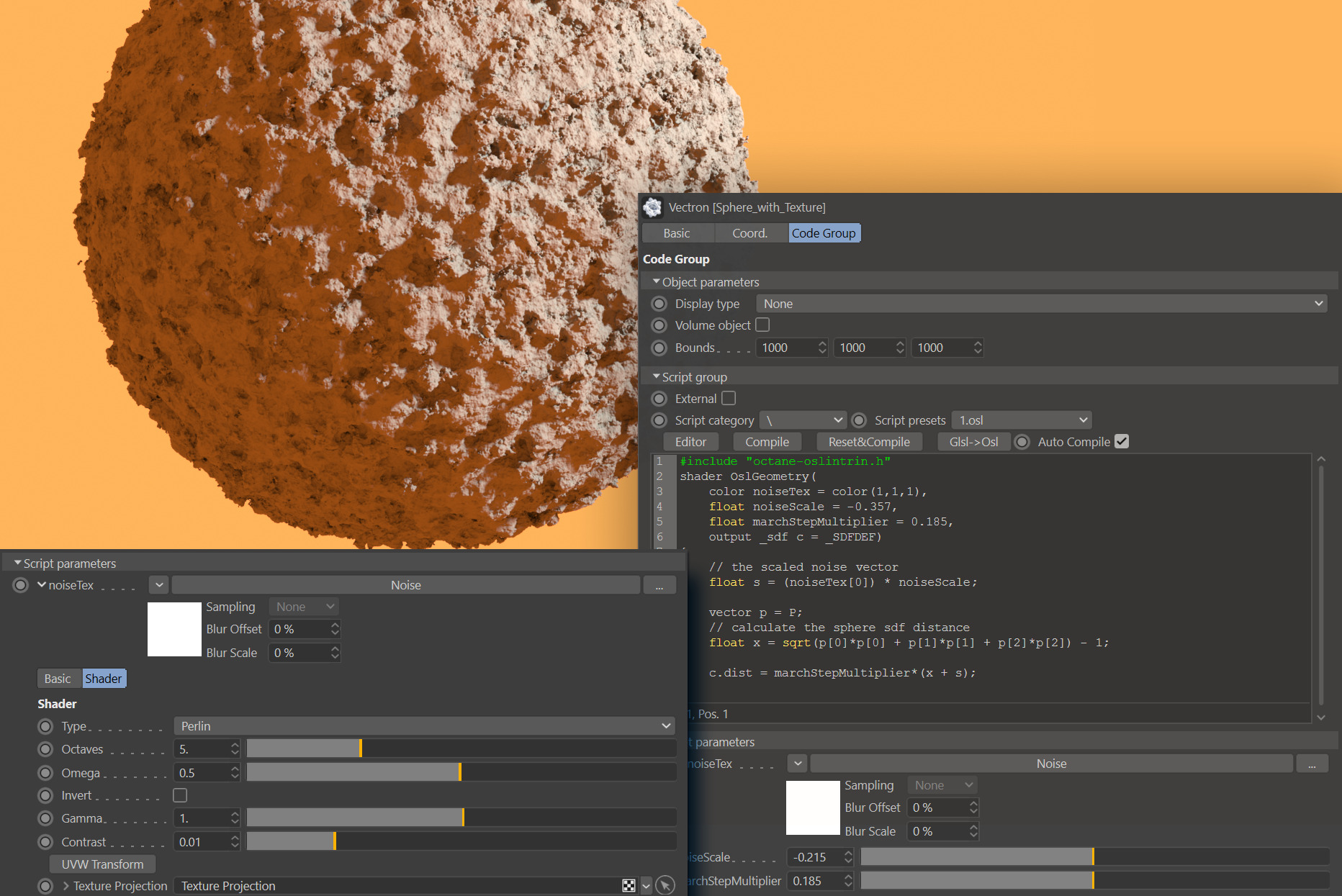Enable the Invert option in Shader settings

(x=179, y=795)
